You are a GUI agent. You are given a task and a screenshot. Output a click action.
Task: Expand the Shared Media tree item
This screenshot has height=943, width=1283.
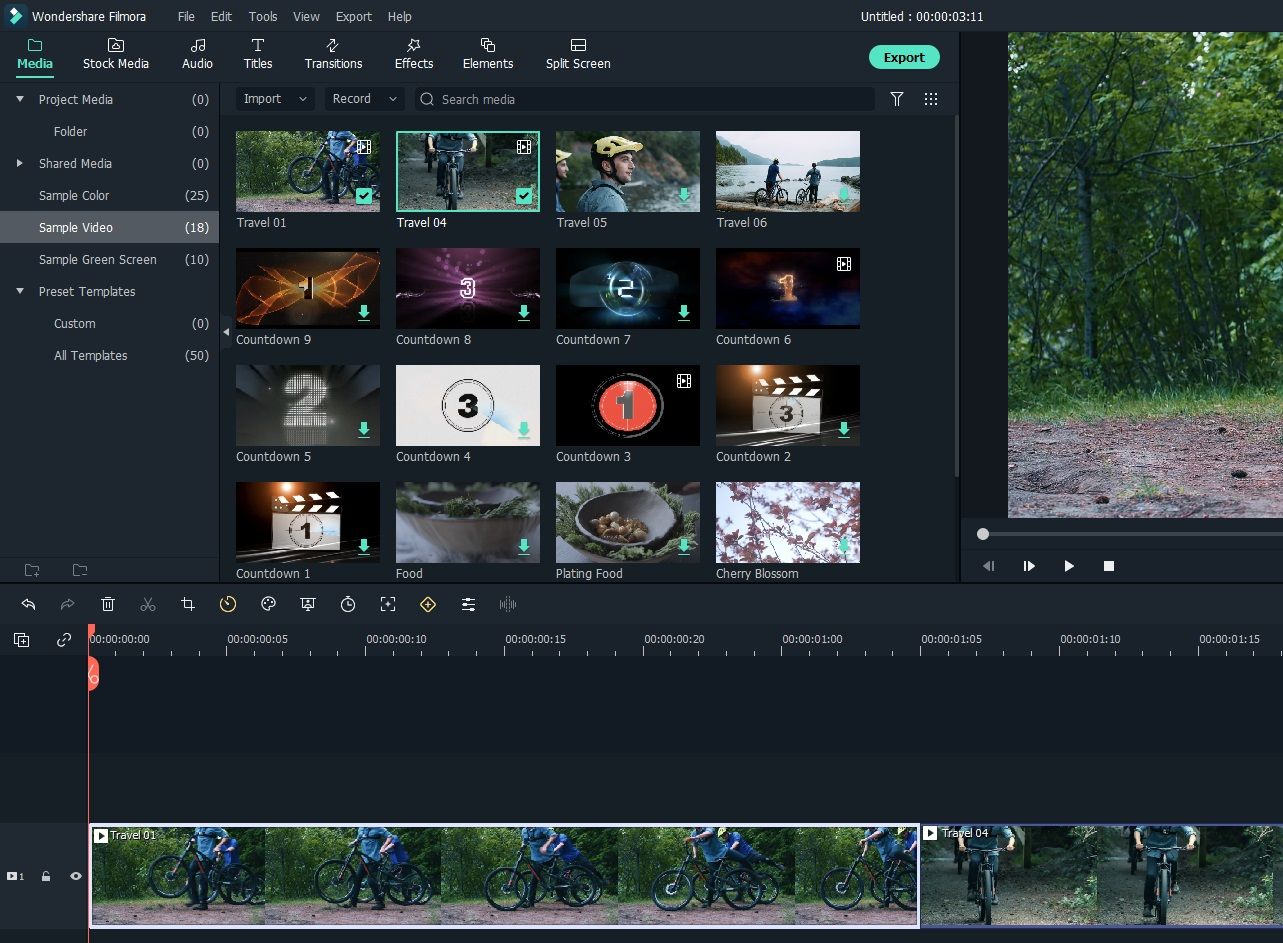coord(20,163)
